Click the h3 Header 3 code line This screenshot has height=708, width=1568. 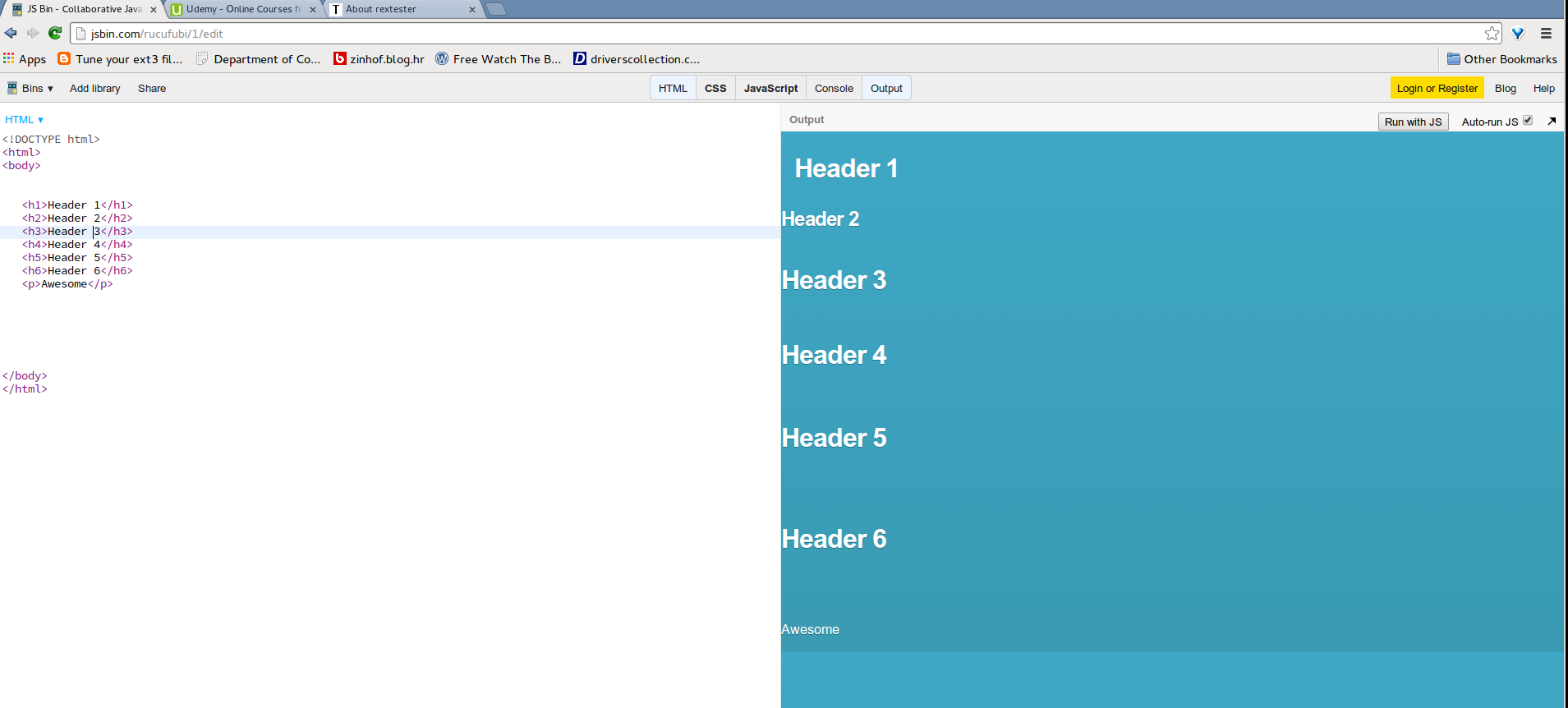(390, 232)
